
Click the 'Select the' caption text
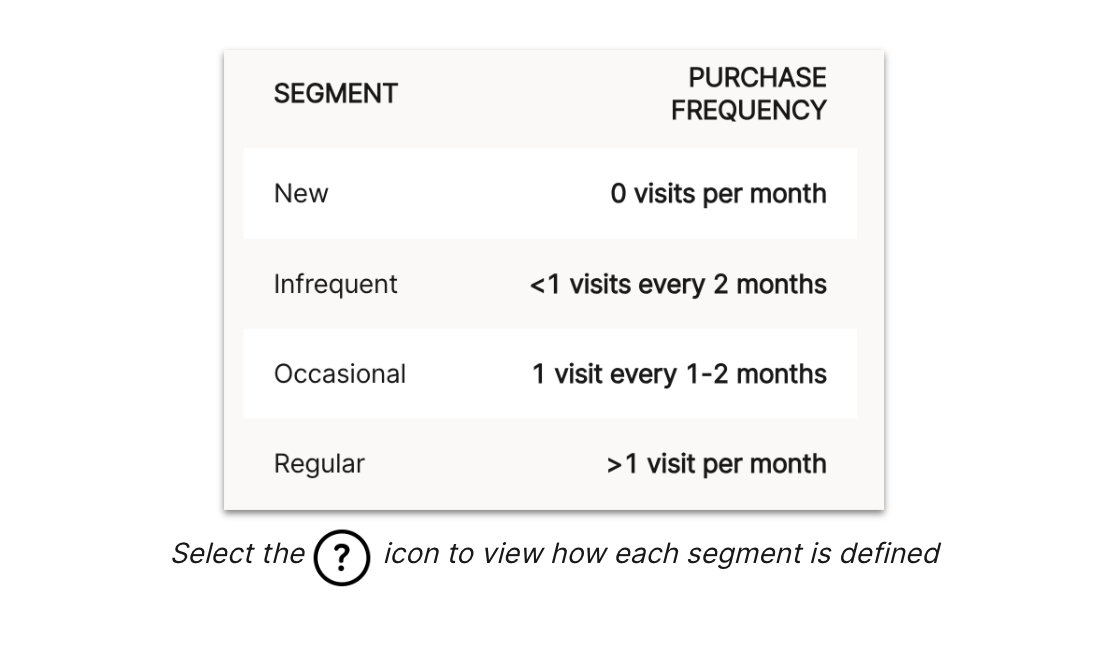pos(237,553)
